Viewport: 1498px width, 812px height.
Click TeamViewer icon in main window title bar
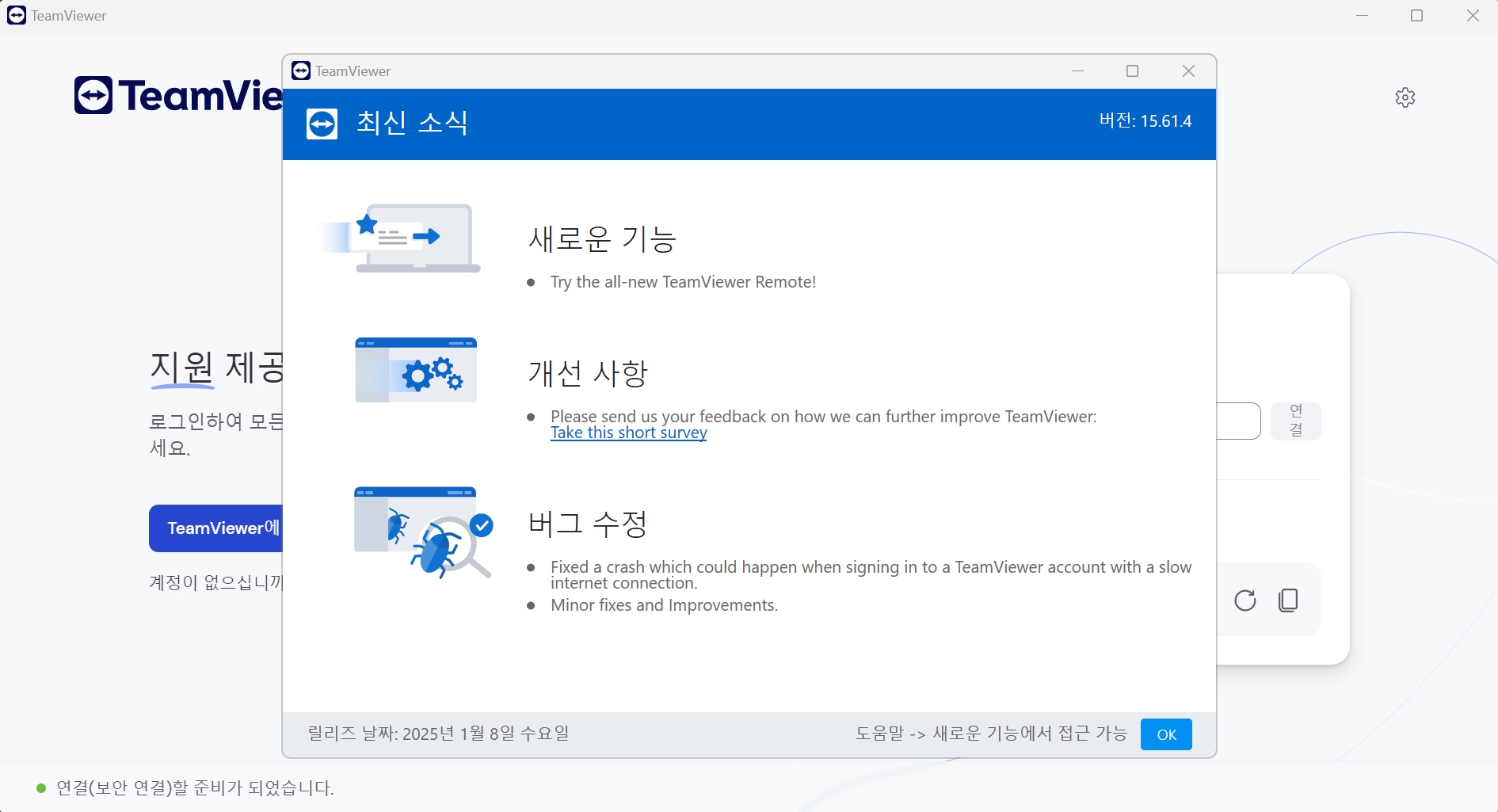click(x=17, y=15)
